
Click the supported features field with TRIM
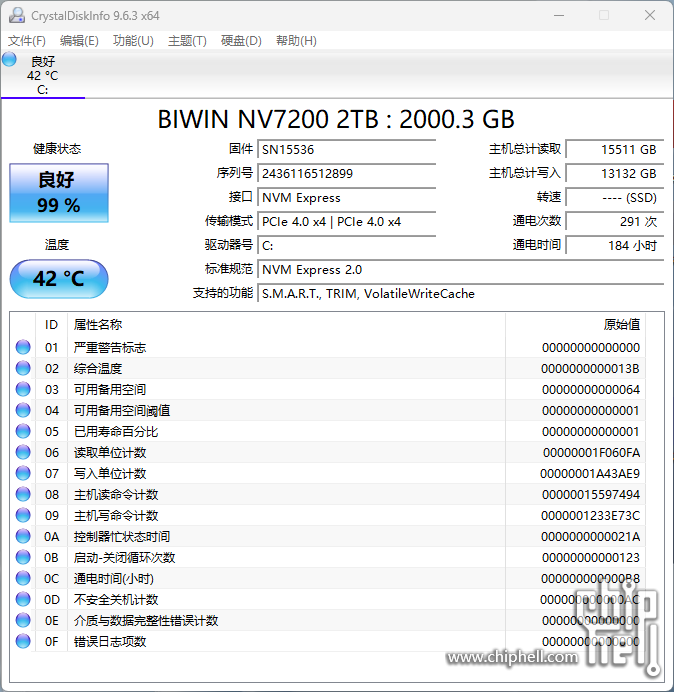[x=461, y=293]
